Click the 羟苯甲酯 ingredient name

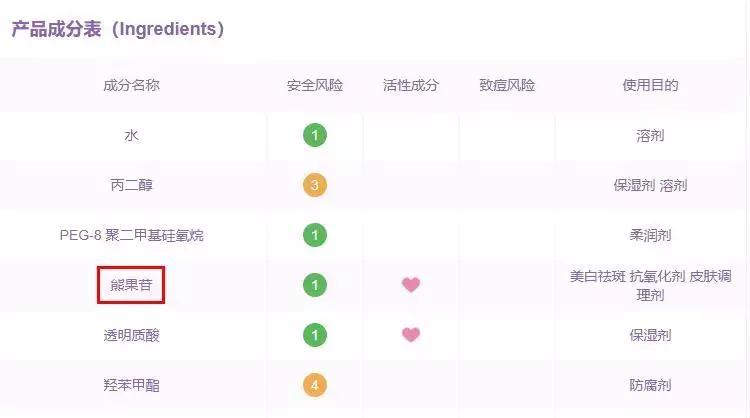[x=131, y=385]
